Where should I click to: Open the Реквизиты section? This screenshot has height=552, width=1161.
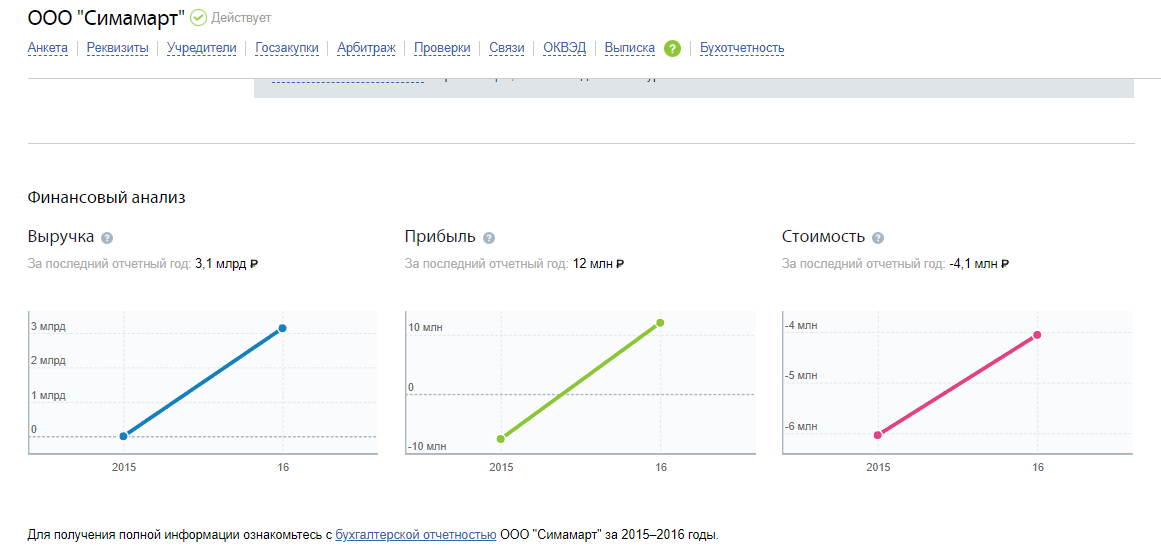pyautogui.click(x=117, y=48)
